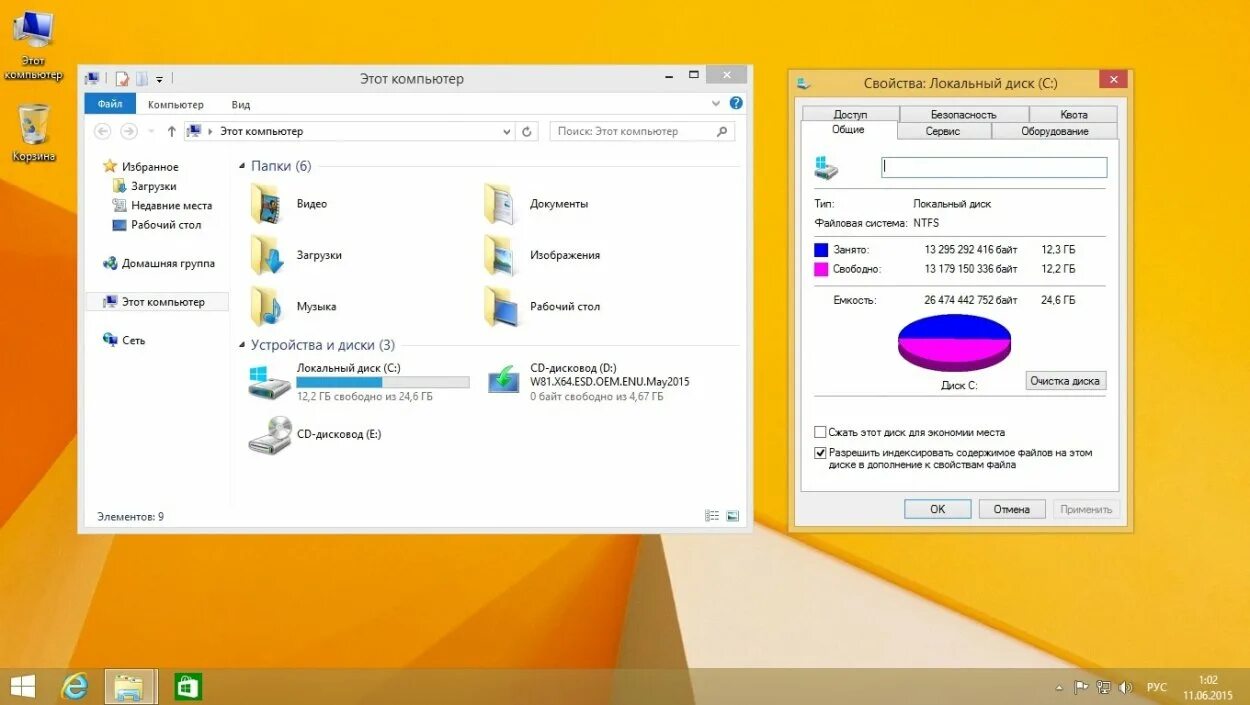Viewport: 1250px width, 705px height.
Task: Expand the ribbon with chevron
Action: [715, 103]
